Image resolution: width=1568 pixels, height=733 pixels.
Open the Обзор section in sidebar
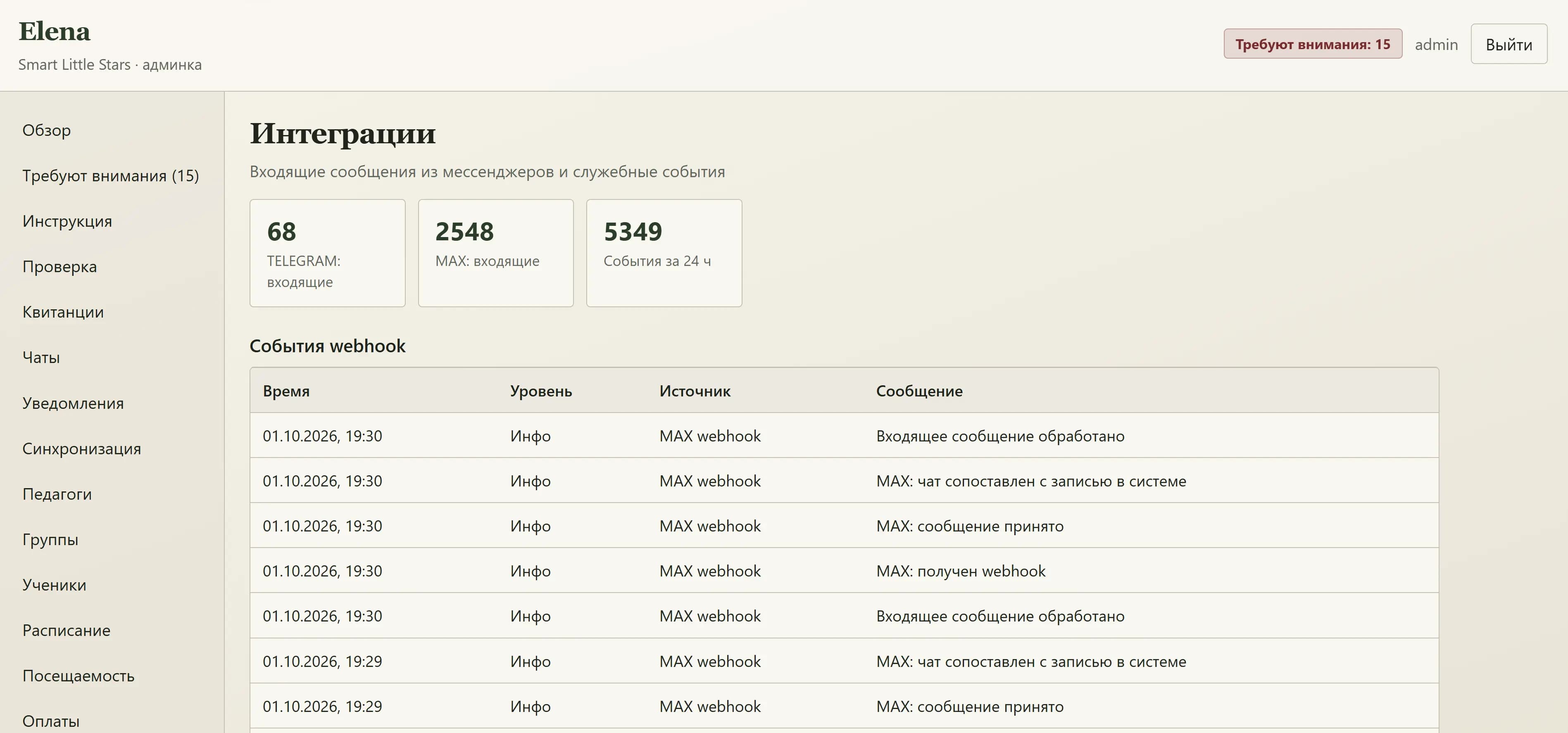pyautogui.click(x=46, y=130)
